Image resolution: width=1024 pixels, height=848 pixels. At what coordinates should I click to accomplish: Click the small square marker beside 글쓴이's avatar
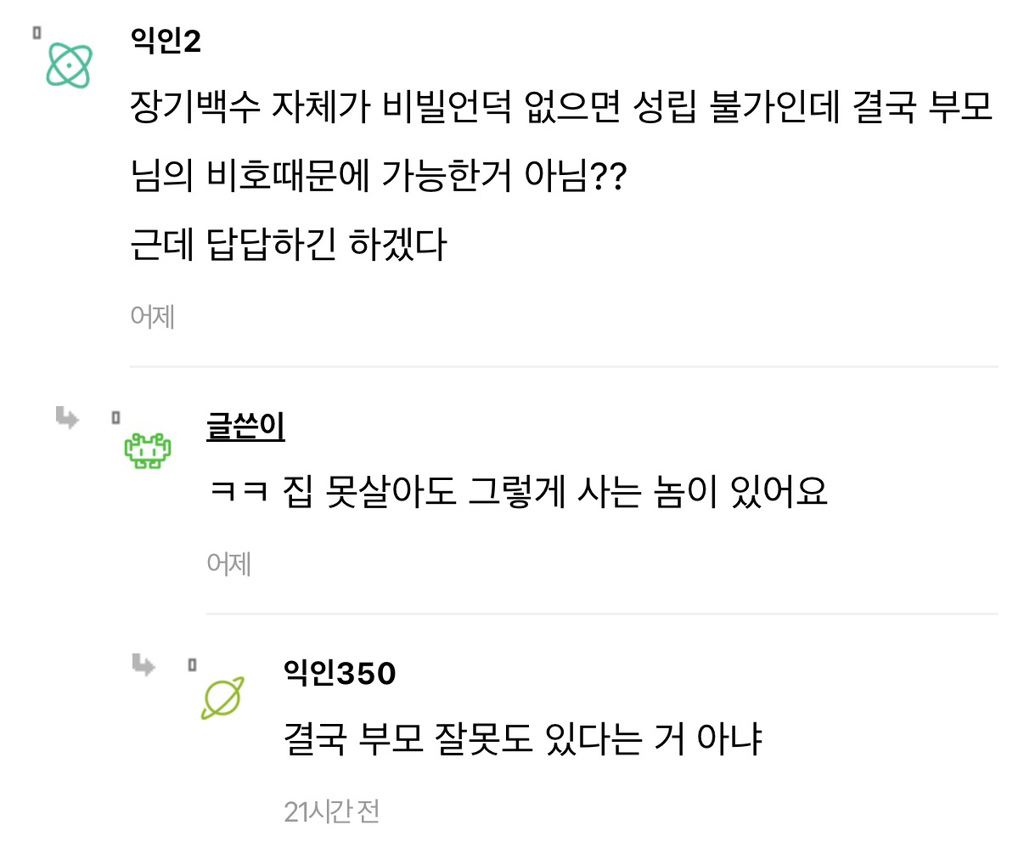[x=117, y=415]
